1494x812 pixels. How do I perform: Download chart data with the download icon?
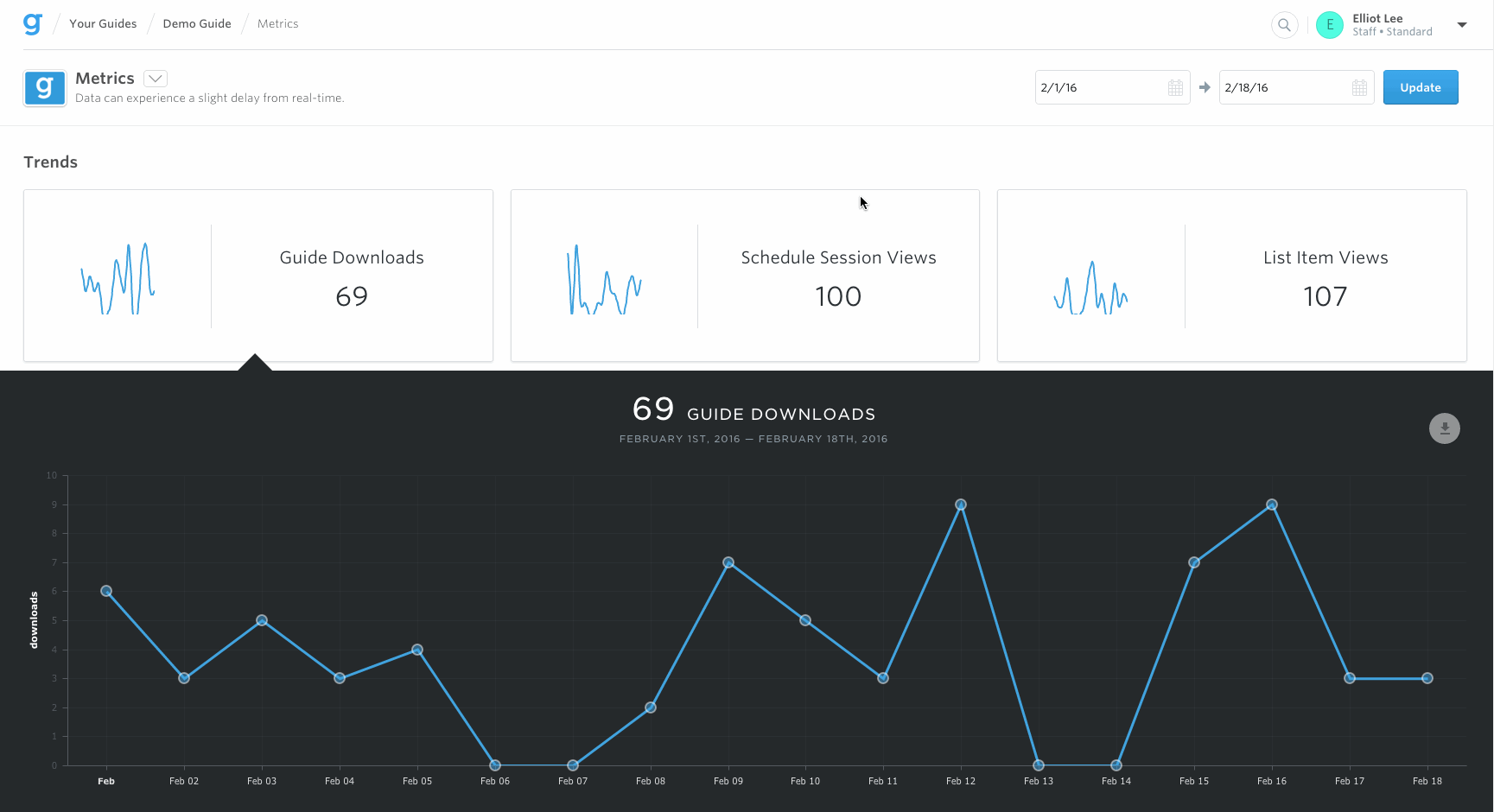1445,428
